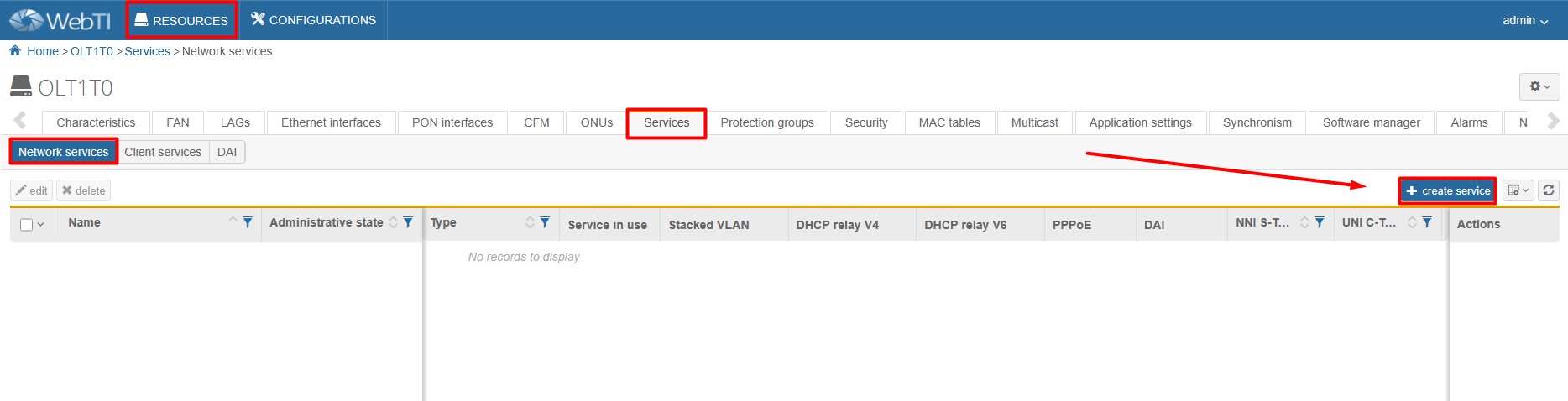Screen dimensions: 1568x401
Task: Open the Client services sub-tab
Action: coord(163,152)
